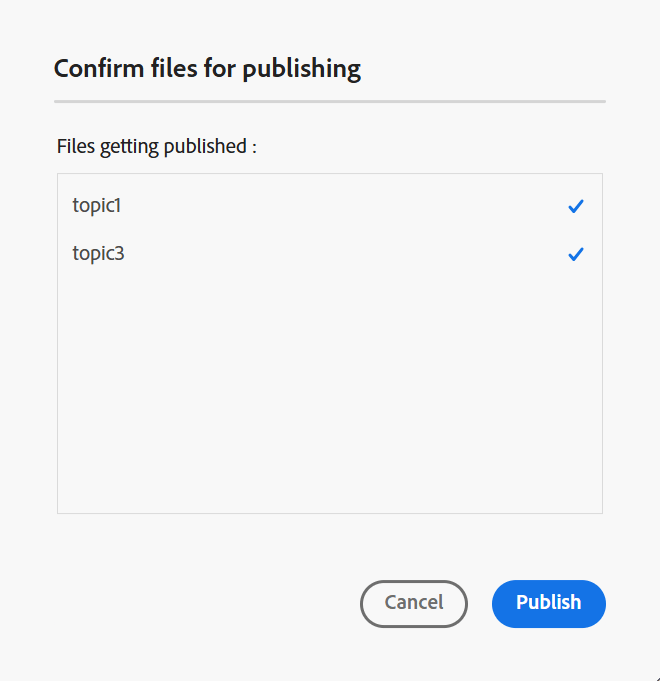
Task: Click the empty gap between topic1 and its checkmark
Action: (340, 206)
